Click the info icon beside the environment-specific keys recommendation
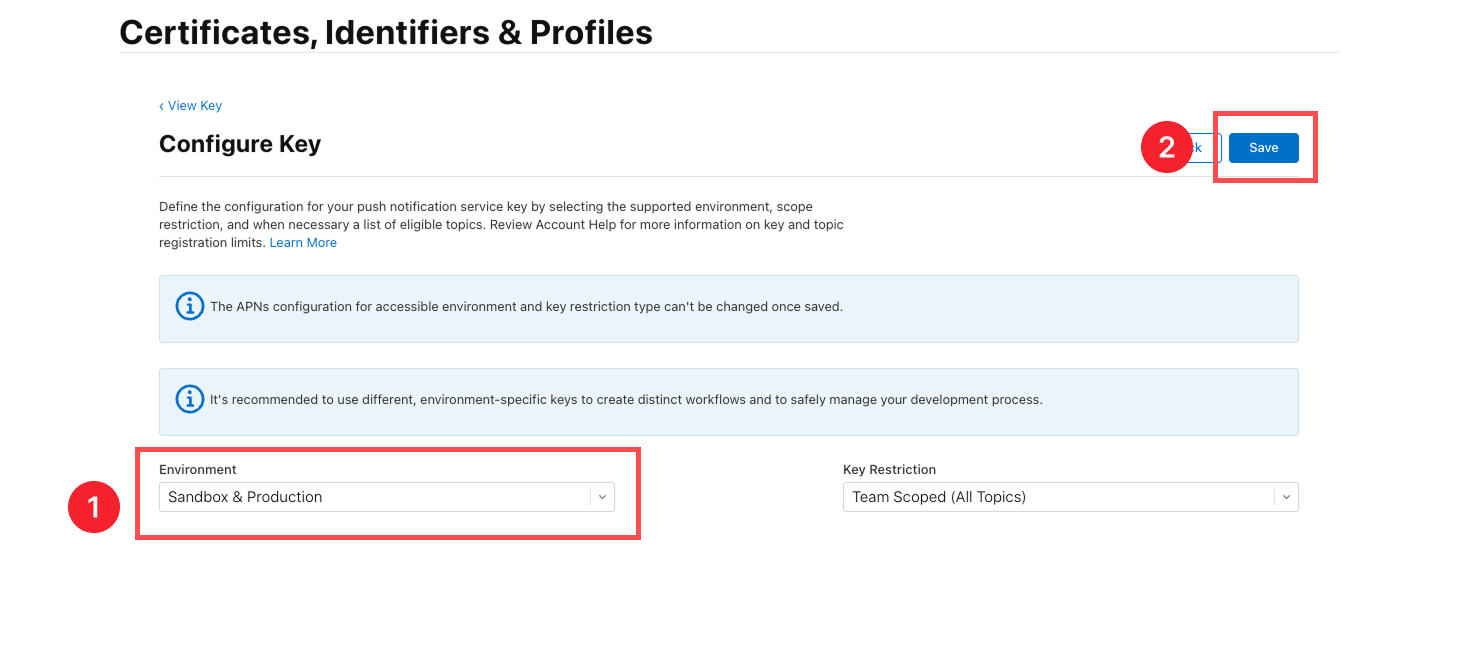This screenshot has width=1458, height=671. click(189, 399)
